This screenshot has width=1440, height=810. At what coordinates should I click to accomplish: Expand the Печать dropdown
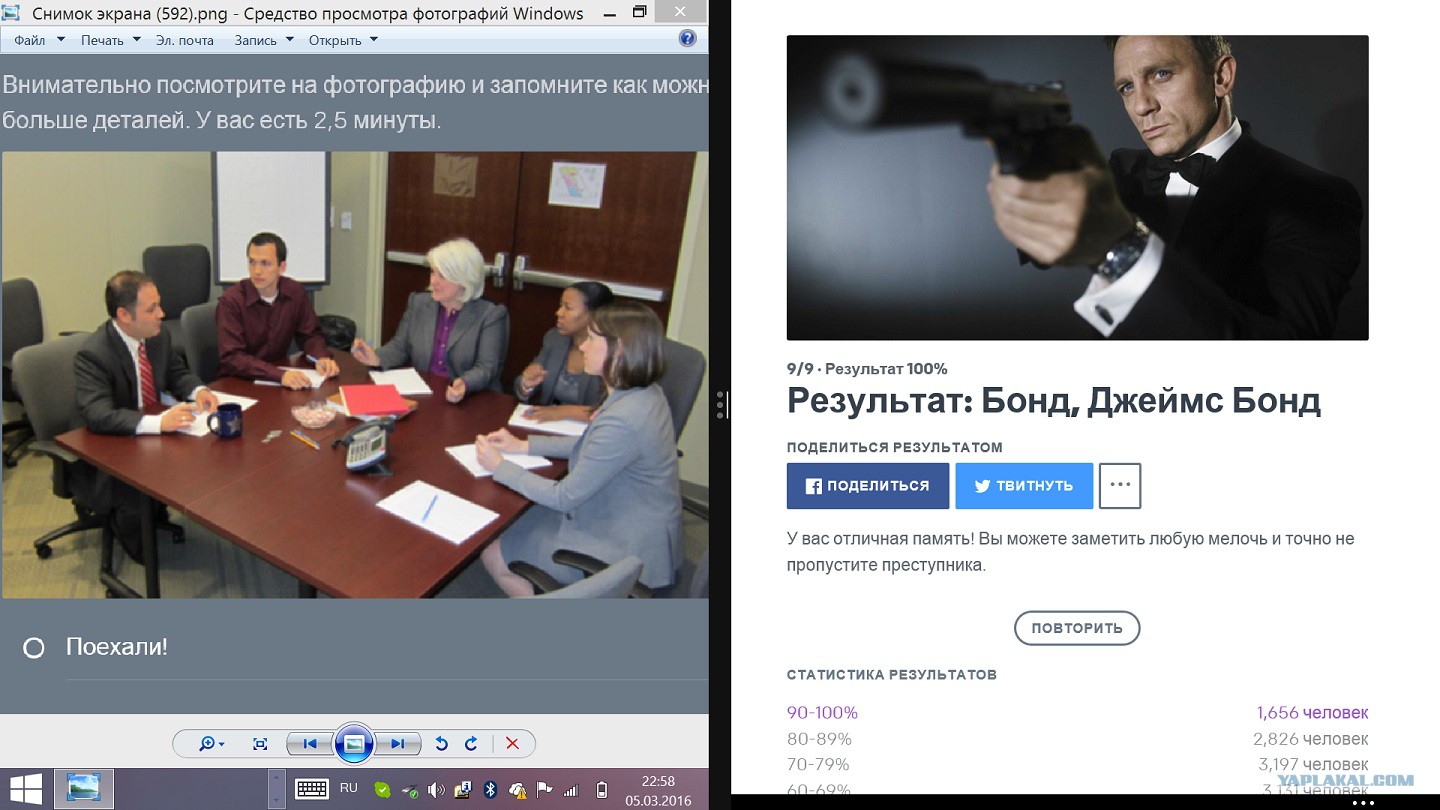pos(111,40)
